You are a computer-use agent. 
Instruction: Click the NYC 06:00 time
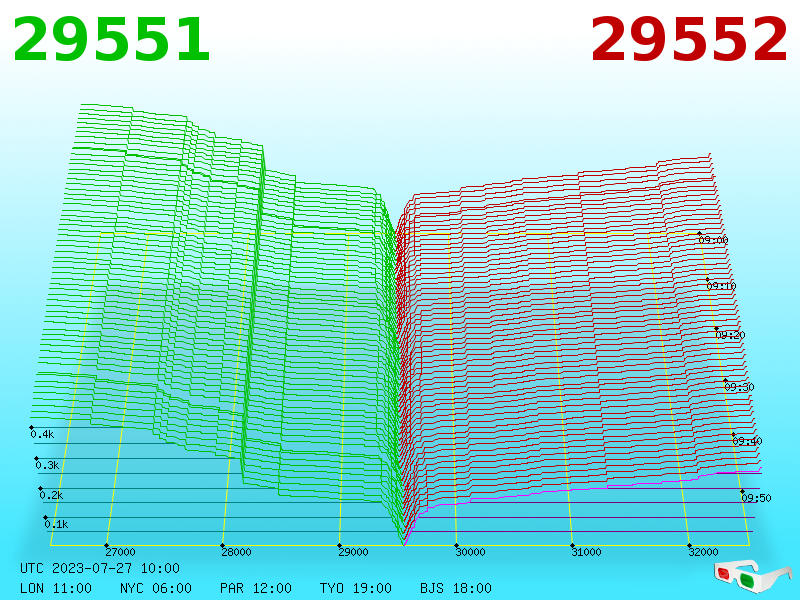tap(156, 588)
